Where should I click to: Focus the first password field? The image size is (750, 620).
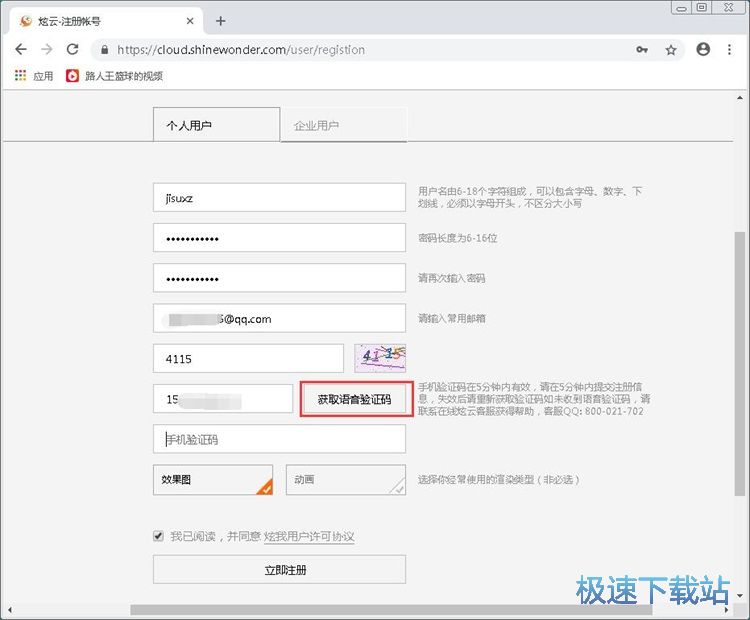point(279,238)
